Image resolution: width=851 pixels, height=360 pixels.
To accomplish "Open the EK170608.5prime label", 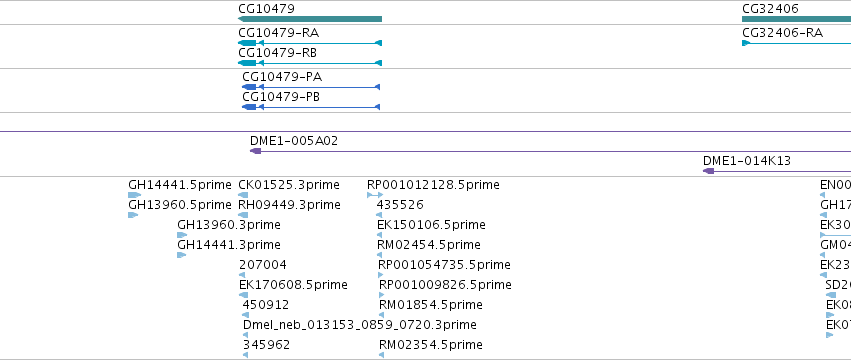I will click(293, 285).
